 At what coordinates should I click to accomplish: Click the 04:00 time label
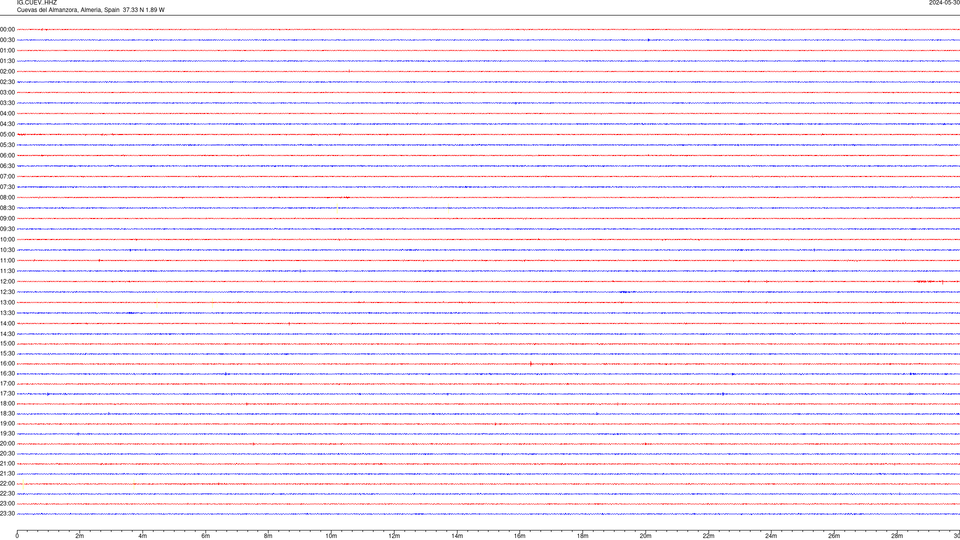(x=7, y=113)
